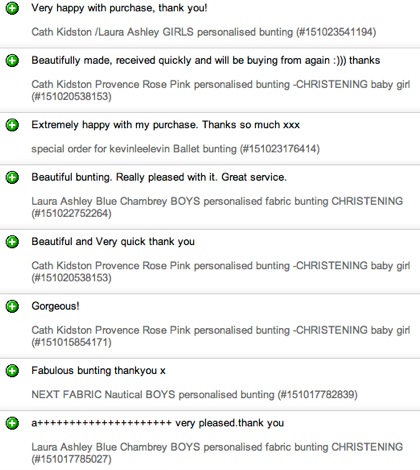The height and width of the screenshot is (470, 420).
Task: Click 'Gorgeous!' feedback comment text
Action: pos(55,306)
